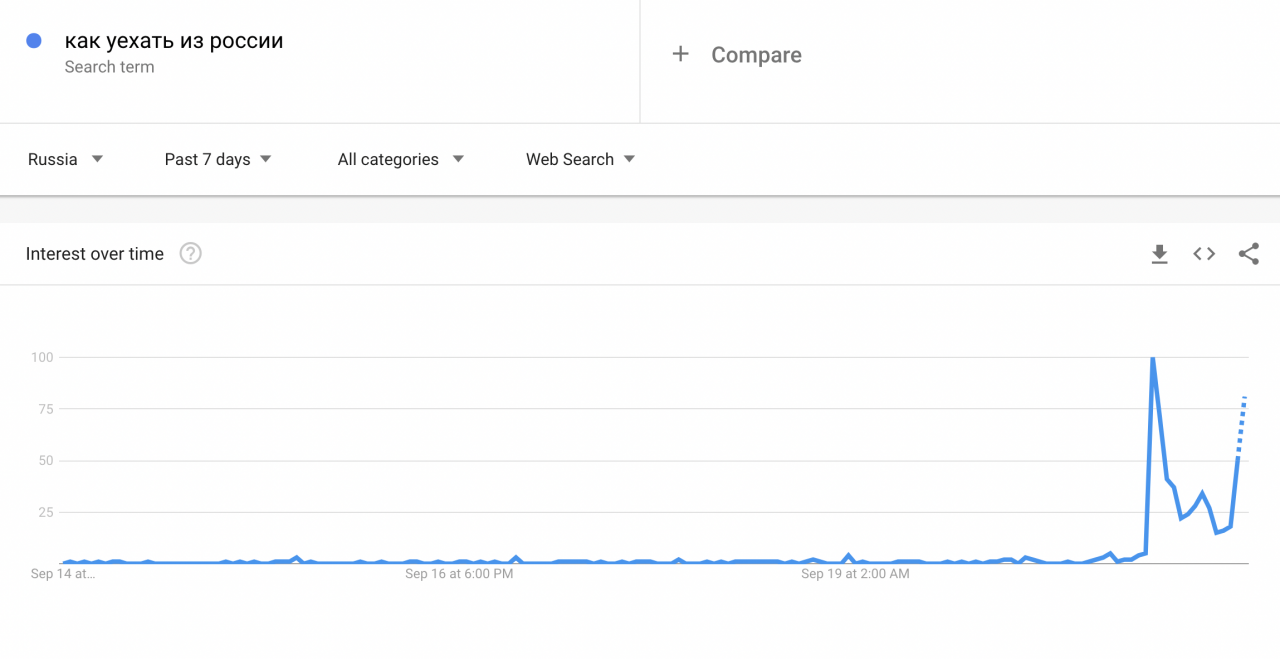The width and height of the screenshot is (1280, 659).
Task: Click the share icon for the chart
Action: pos(1248,254)
